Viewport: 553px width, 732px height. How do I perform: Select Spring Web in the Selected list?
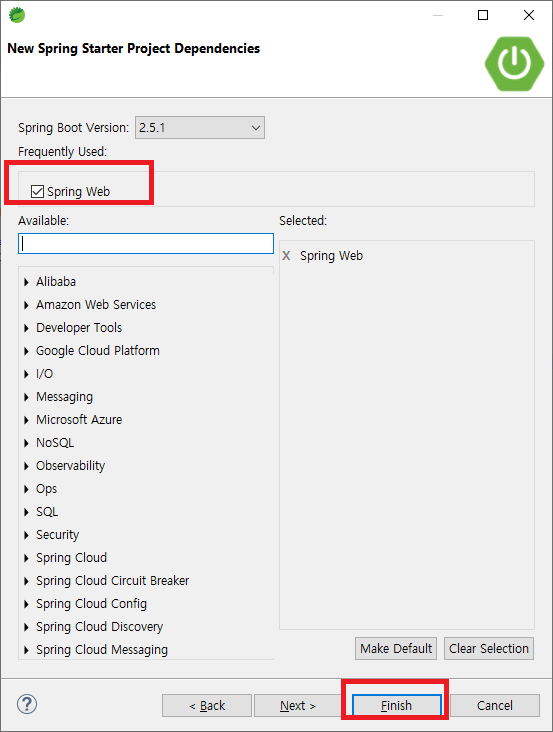click(x=331, y=256)
